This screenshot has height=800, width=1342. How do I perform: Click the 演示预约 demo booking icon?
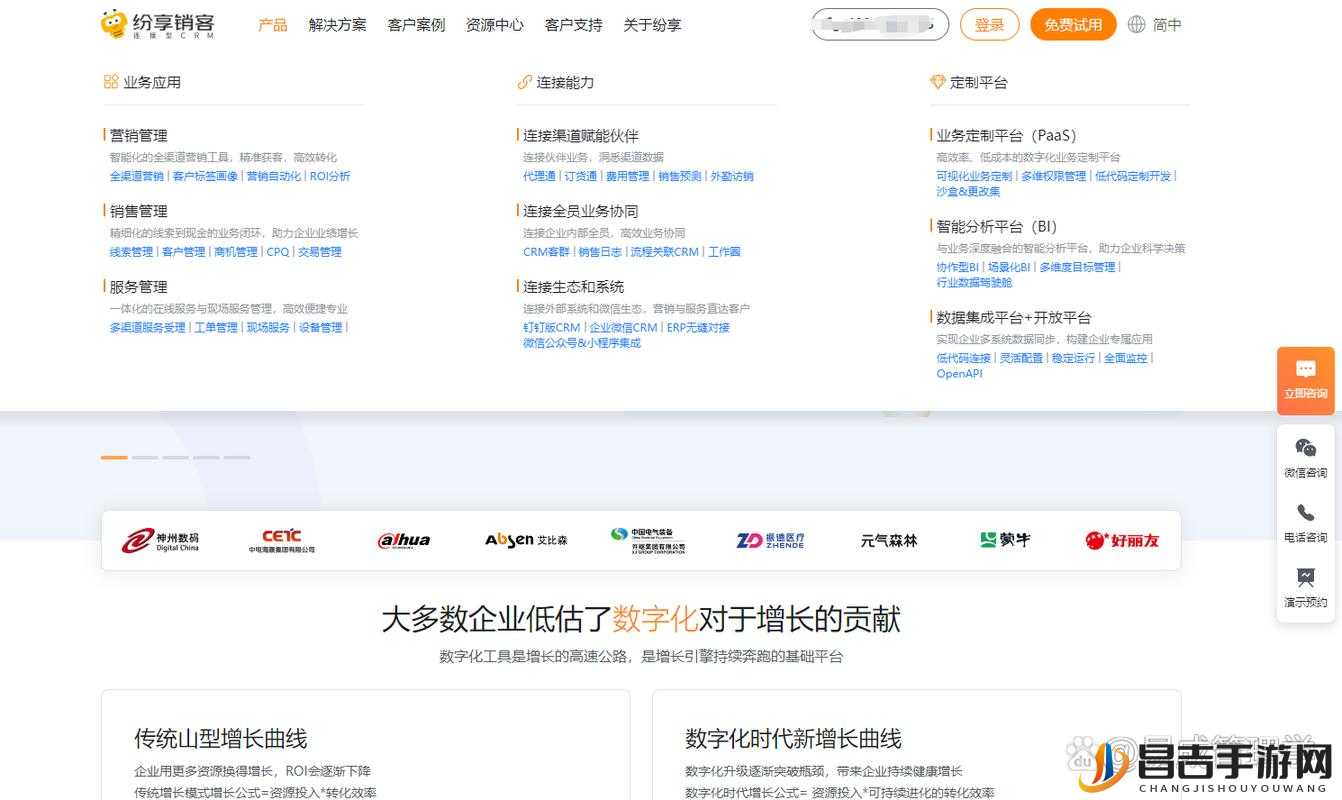click(x=1305, y=577)
